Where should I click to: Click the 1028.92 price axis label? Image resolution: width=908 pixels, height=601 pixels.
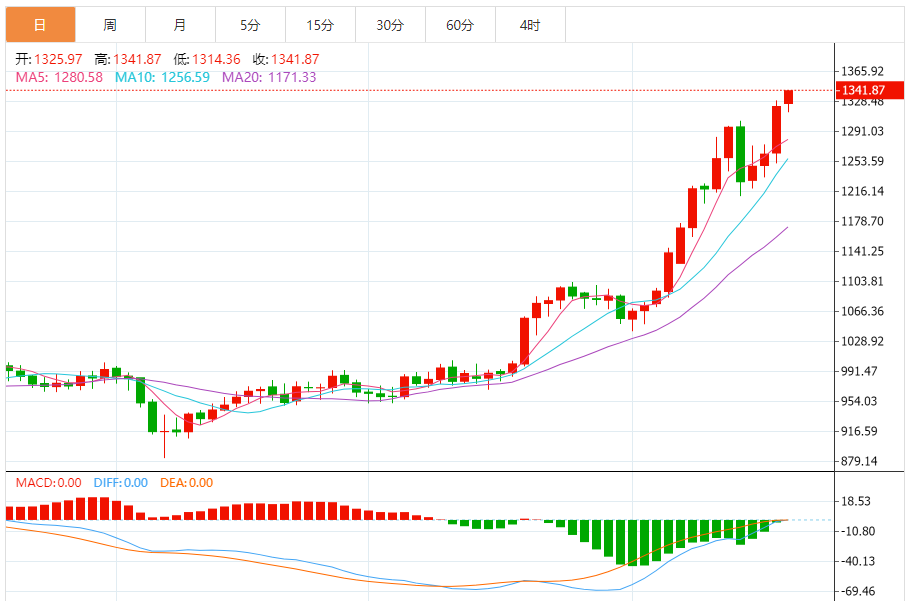click(862, 342)
